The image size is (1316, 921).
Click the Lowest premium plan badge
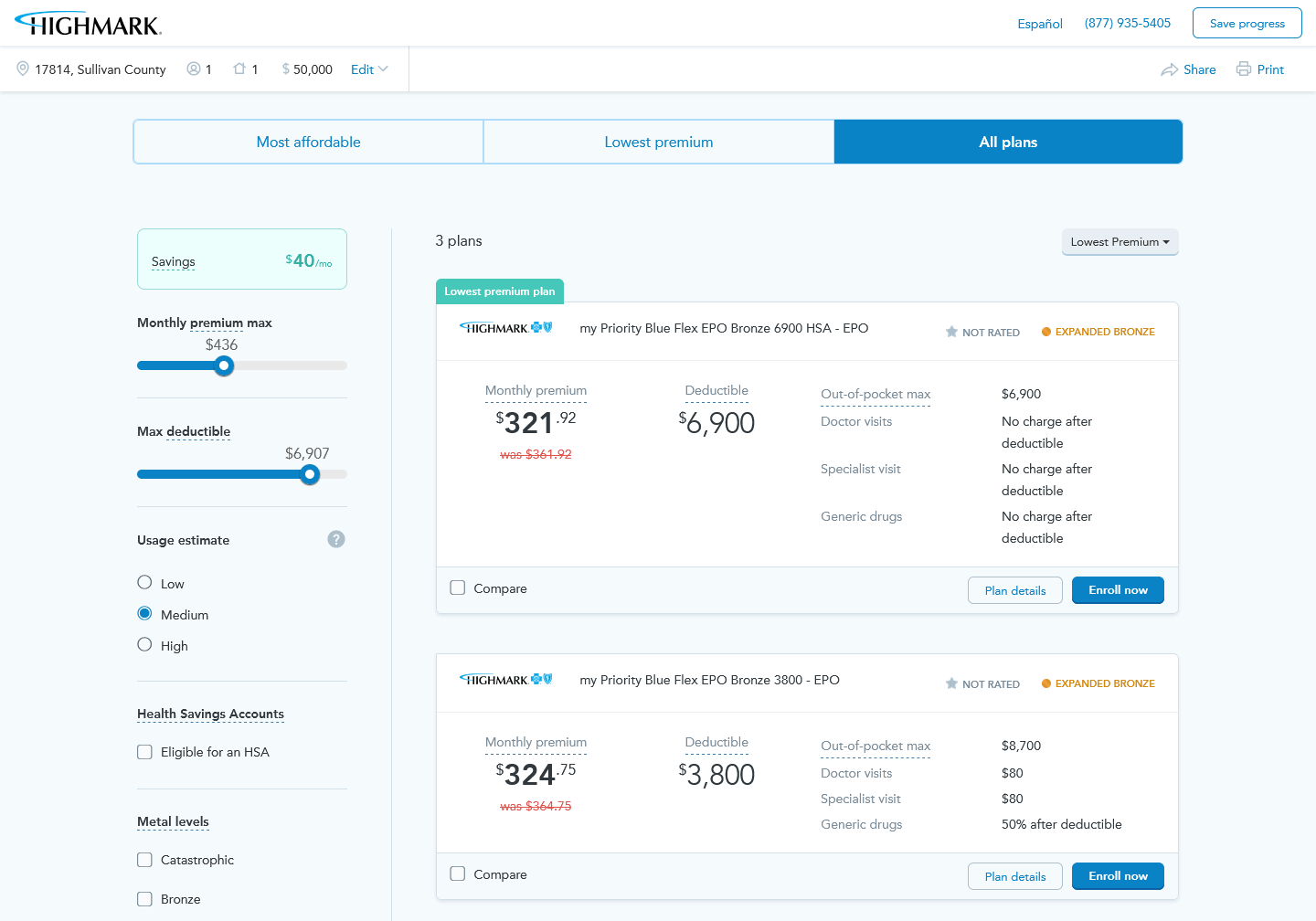[500, 291]
